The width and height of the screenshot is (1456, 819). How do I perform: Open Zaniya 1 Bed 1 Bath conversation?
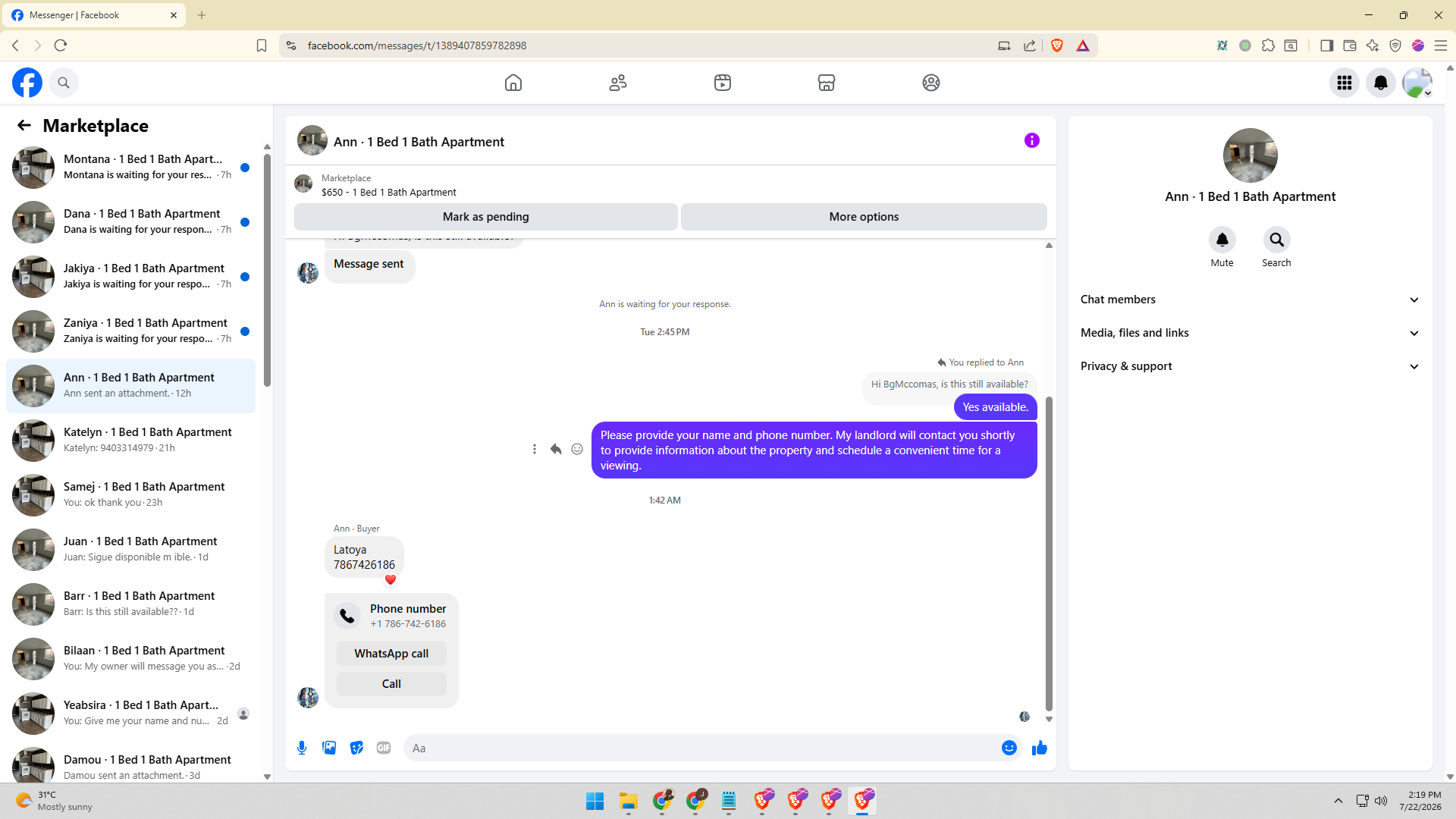pos(131,331)
